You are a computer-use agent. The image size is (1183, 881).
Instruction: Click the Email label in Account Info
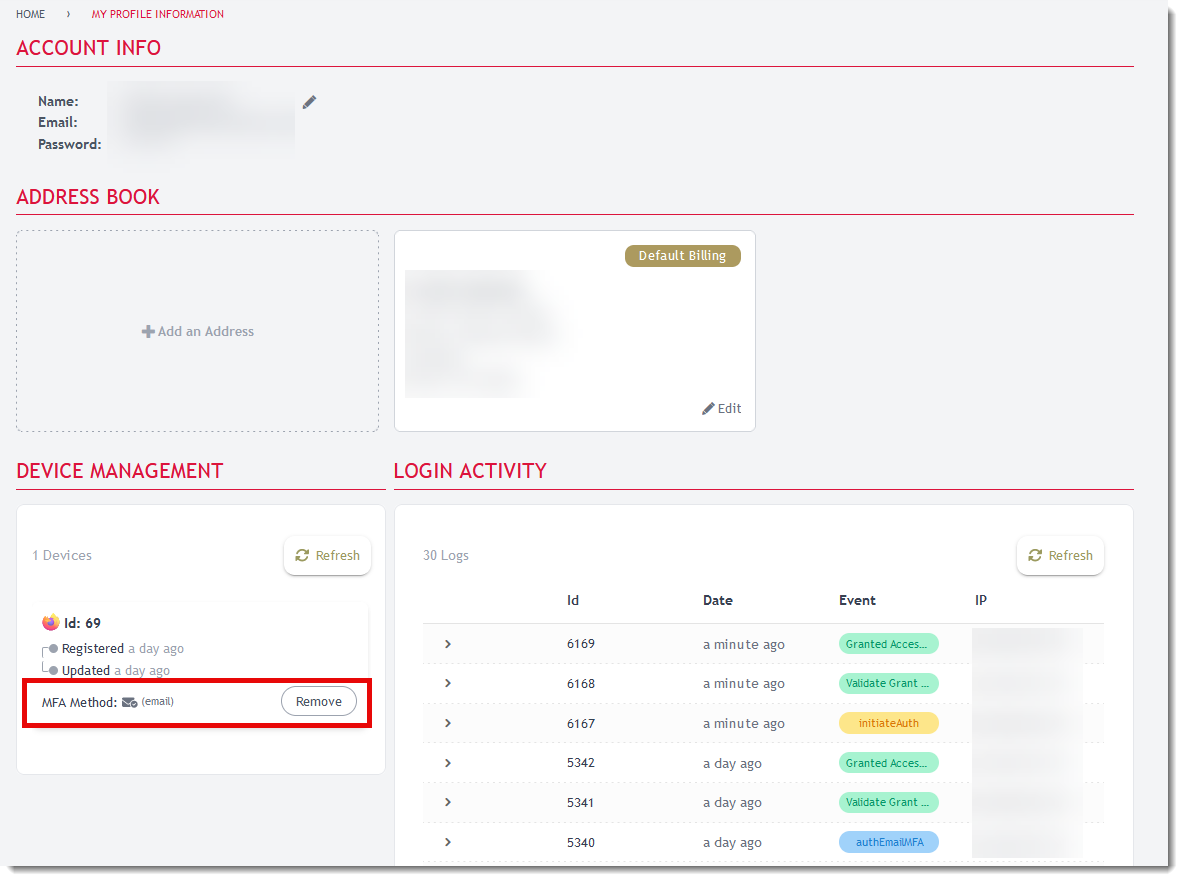(x=57, y=122)
